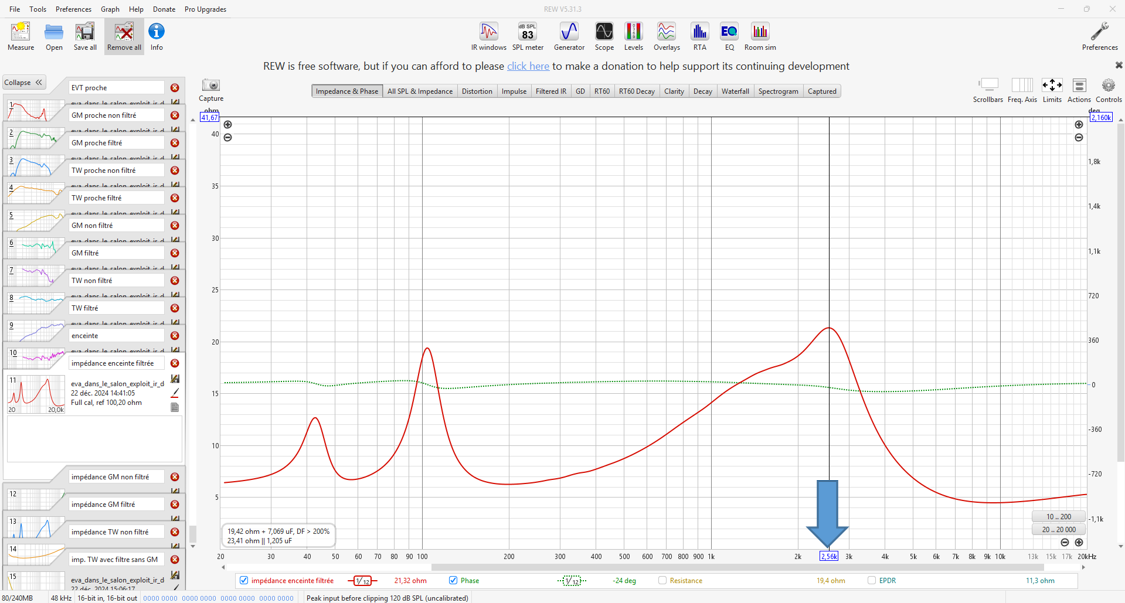Set frequency range to 20 .. 20 000
This screenshot has height=603, width=1125.
pos(1058,530)
